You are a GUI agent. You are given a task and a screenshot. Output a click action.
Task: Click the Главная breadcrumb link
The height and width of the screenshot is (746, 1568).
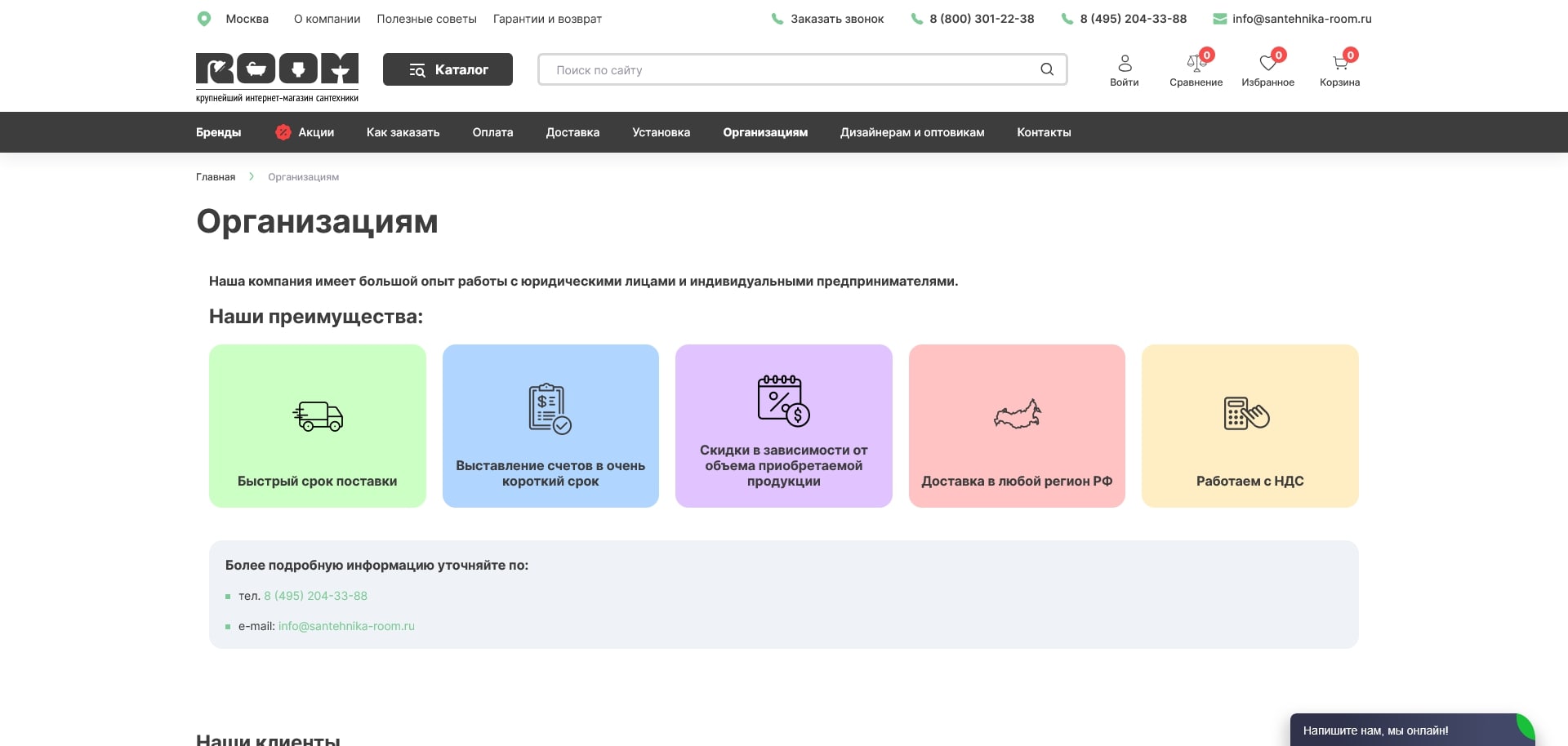tap(216, 177)
